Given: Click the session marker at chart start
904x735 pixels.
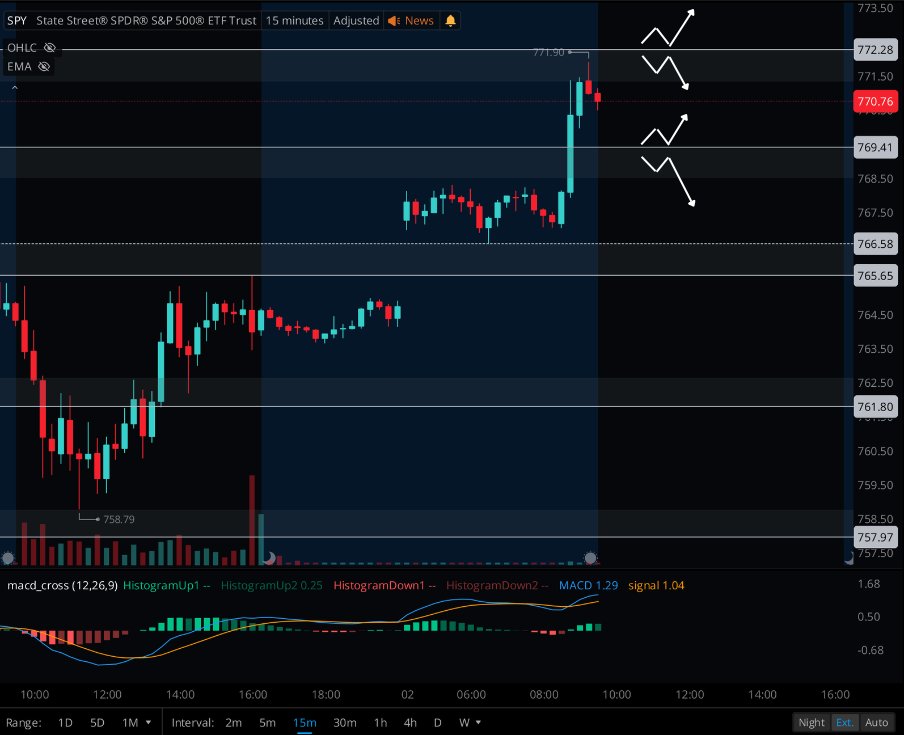Looking at the screenshot, I should (8, 558).
